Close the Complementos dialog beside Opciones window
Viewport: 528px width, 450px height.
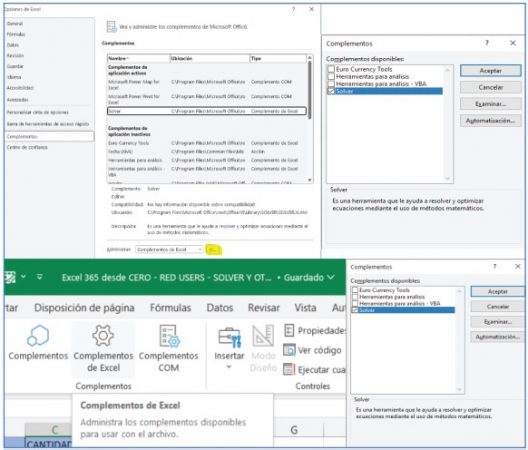(x=513, y=43)
